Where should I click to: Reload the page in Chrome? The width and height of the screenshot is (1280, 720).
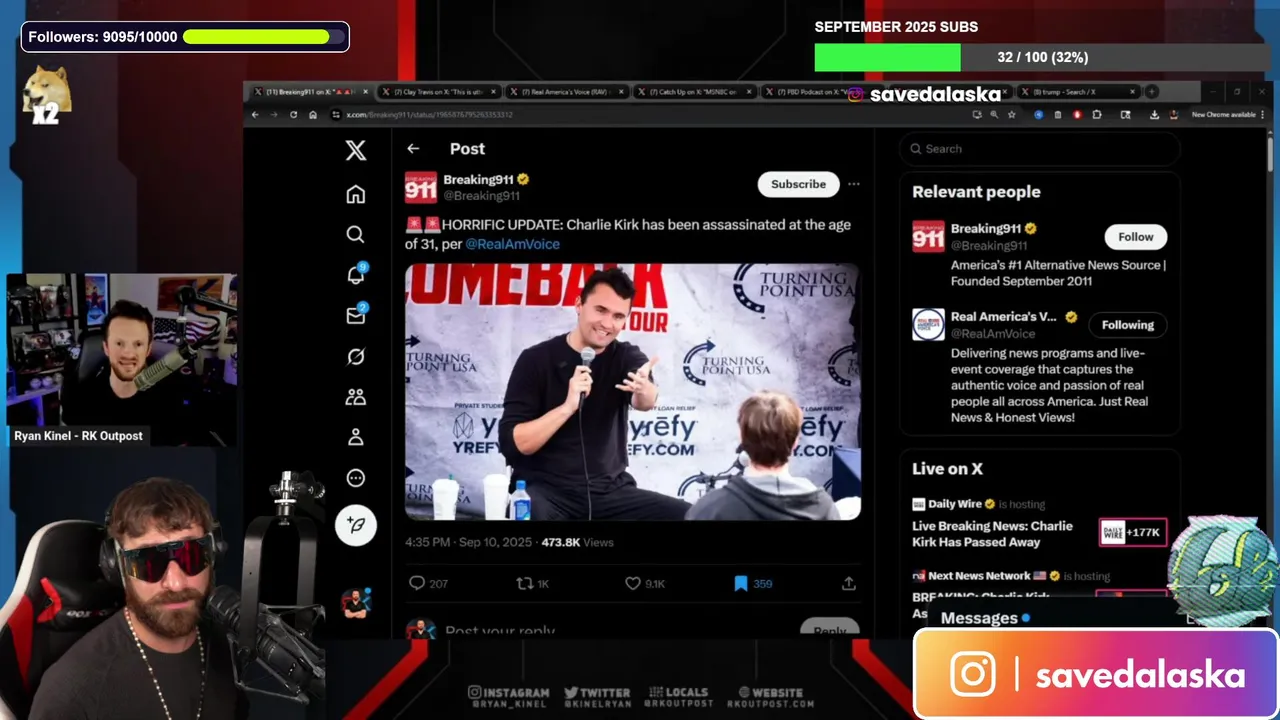[x=293, y=115]
